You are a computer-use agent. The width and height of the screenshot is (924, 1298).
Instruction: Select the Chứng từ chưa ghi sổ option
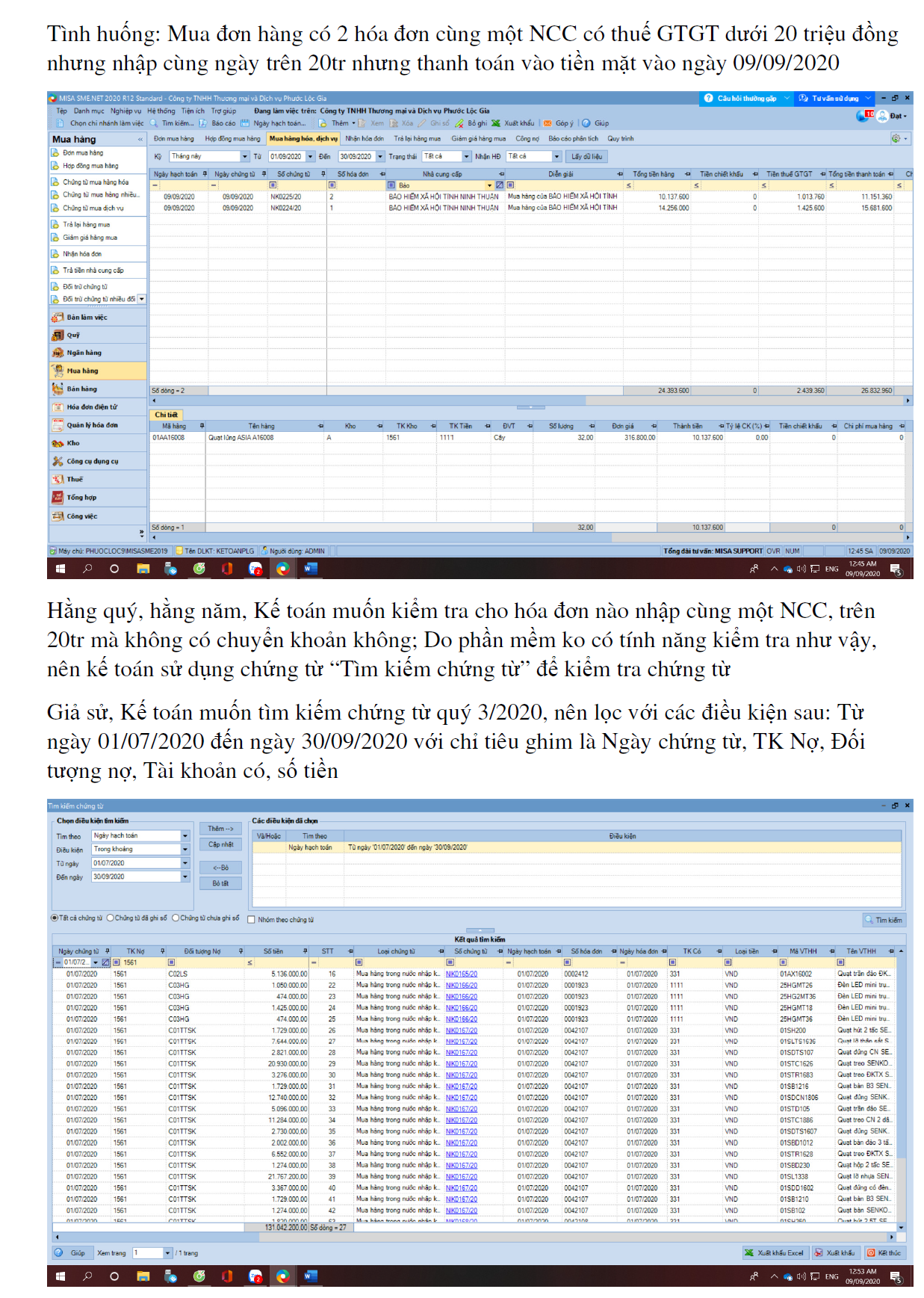coord(176,918)
